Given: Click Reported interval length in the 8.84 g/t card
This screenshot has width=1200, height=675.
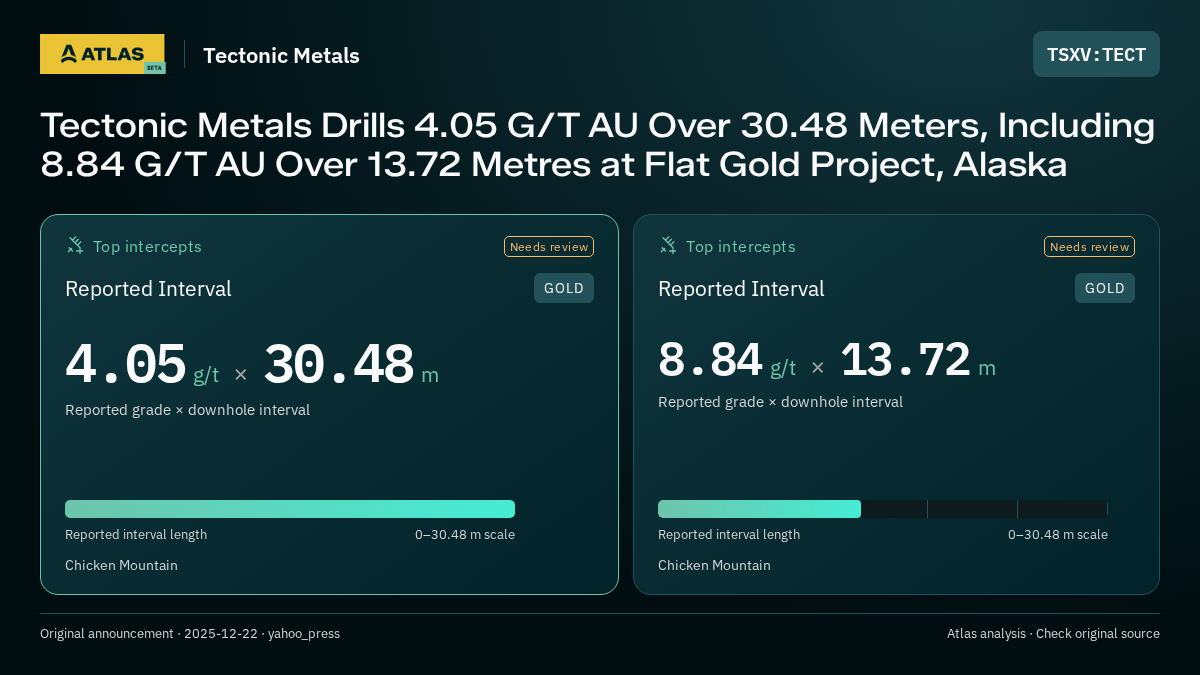Looking at the screenshot, I should tap(729, 535).
